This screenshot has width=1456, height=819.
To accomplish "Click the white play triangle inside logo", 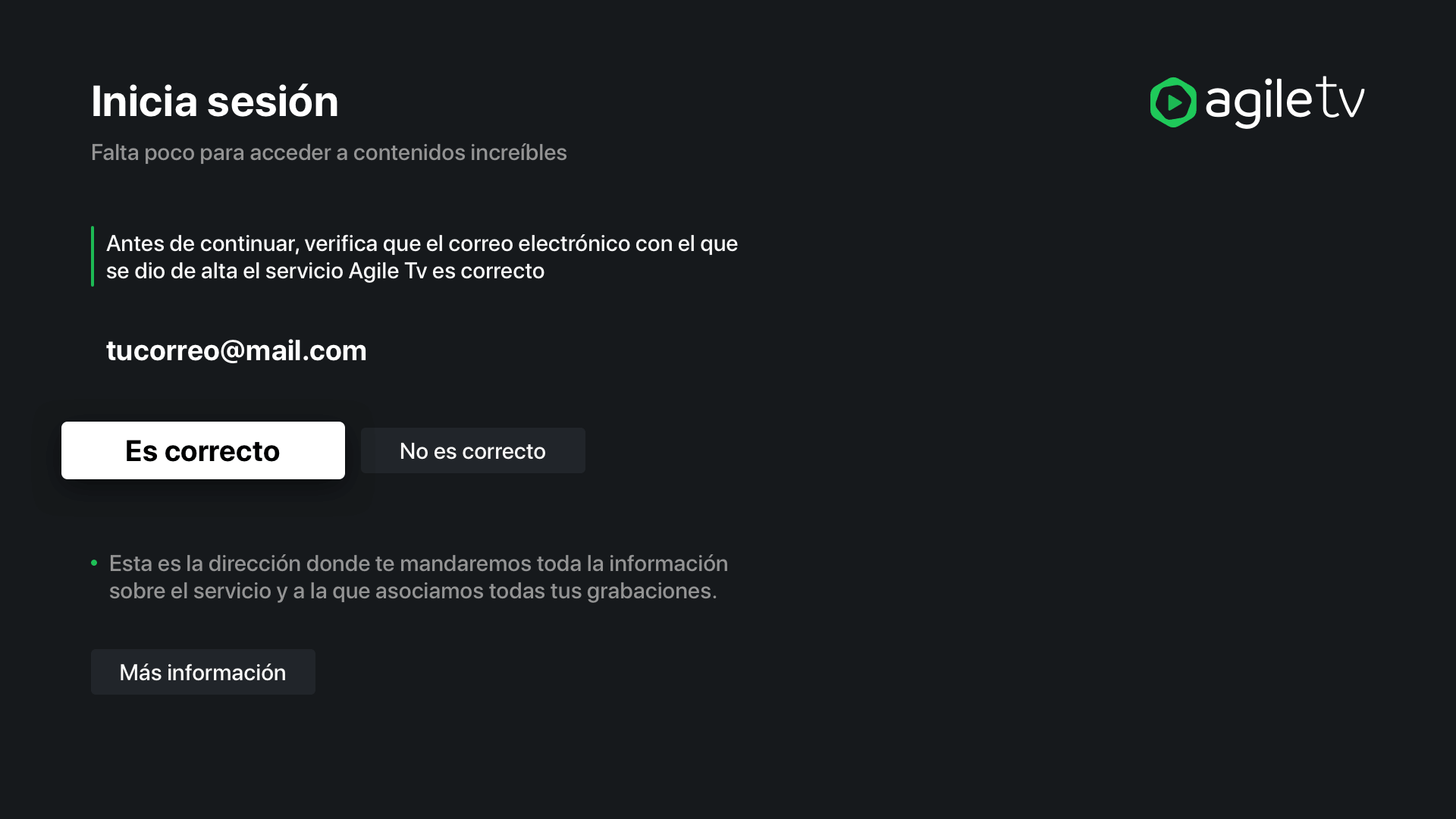I will click(x=1175, y=102).
